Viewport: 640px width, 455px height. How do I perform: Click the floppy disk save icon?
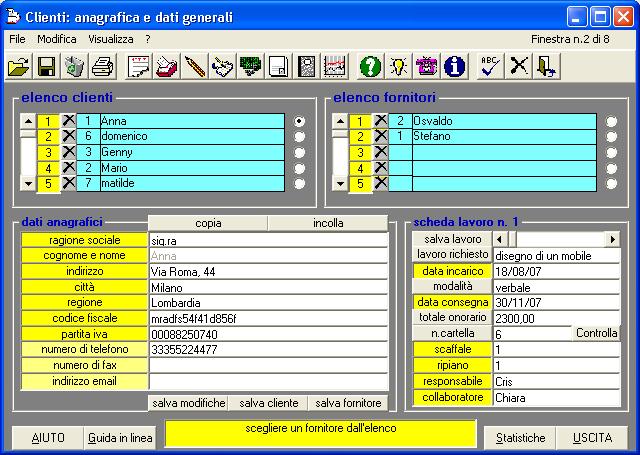[46, 67]
